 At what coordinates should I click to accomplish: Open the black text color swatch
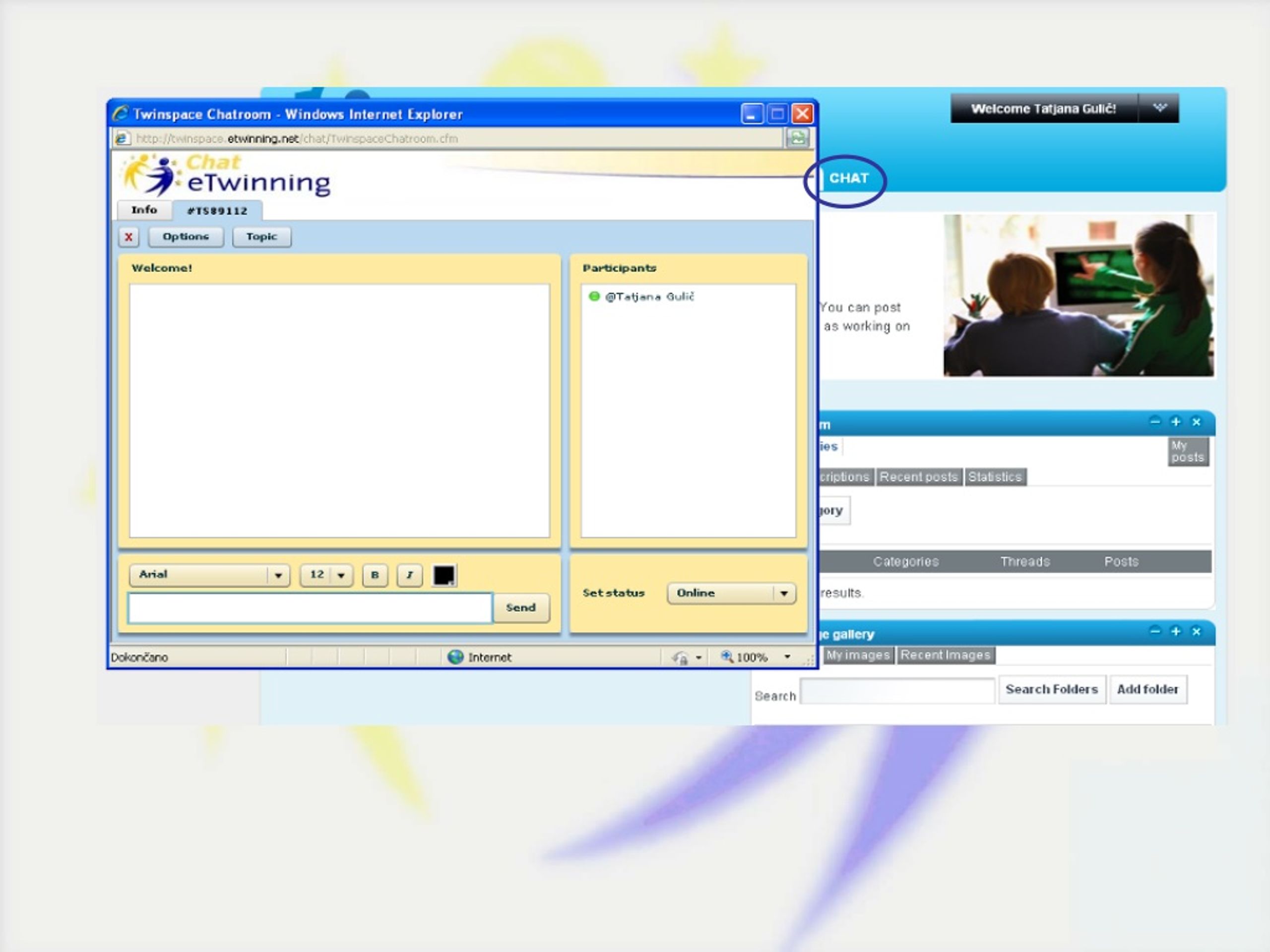(444, 575)
